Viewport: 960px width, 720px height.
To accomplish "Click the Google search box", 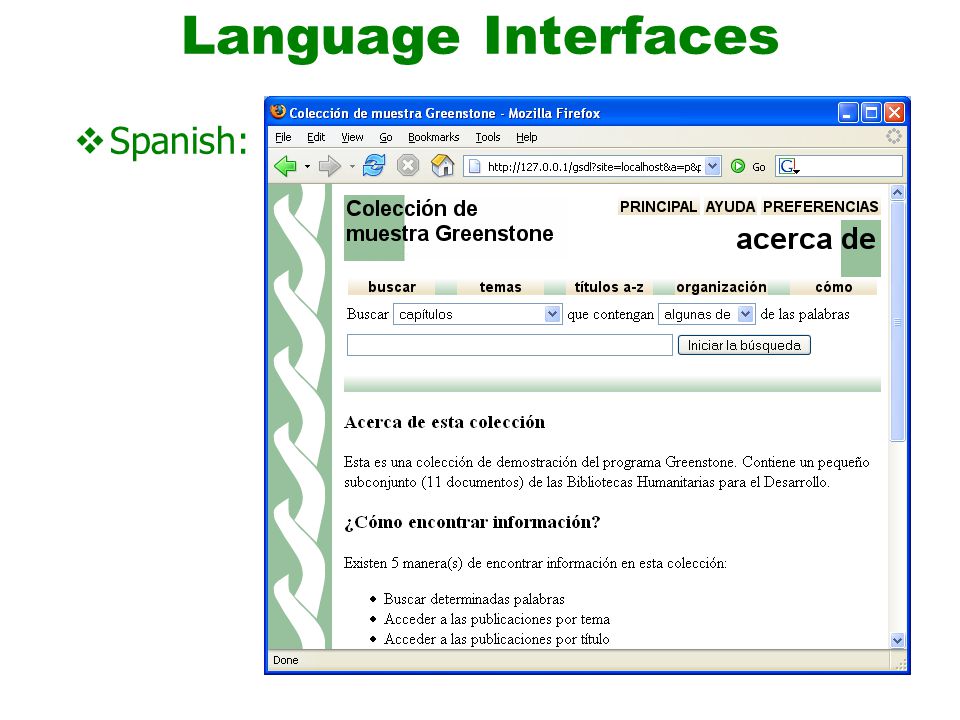I will click(x=839, y=166).
